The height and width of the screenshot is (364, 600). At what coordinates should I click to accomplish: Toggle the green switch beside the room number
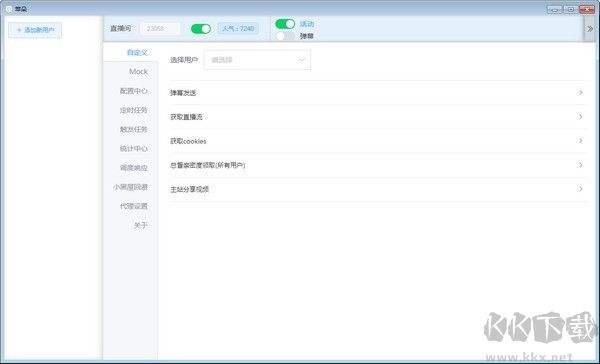point(201,29)
